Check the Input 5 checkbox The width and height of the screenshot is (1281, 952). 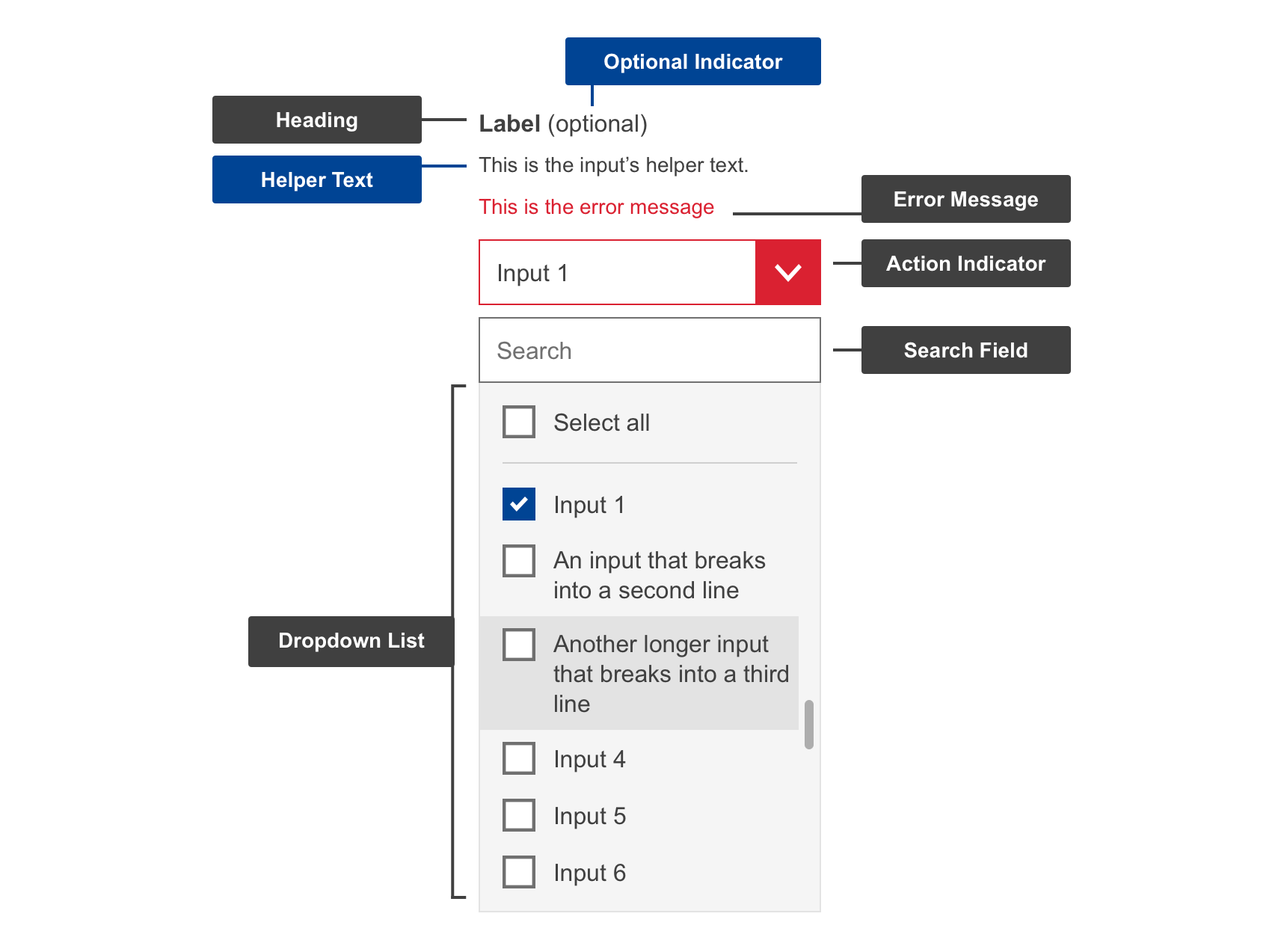coord(518,815)
